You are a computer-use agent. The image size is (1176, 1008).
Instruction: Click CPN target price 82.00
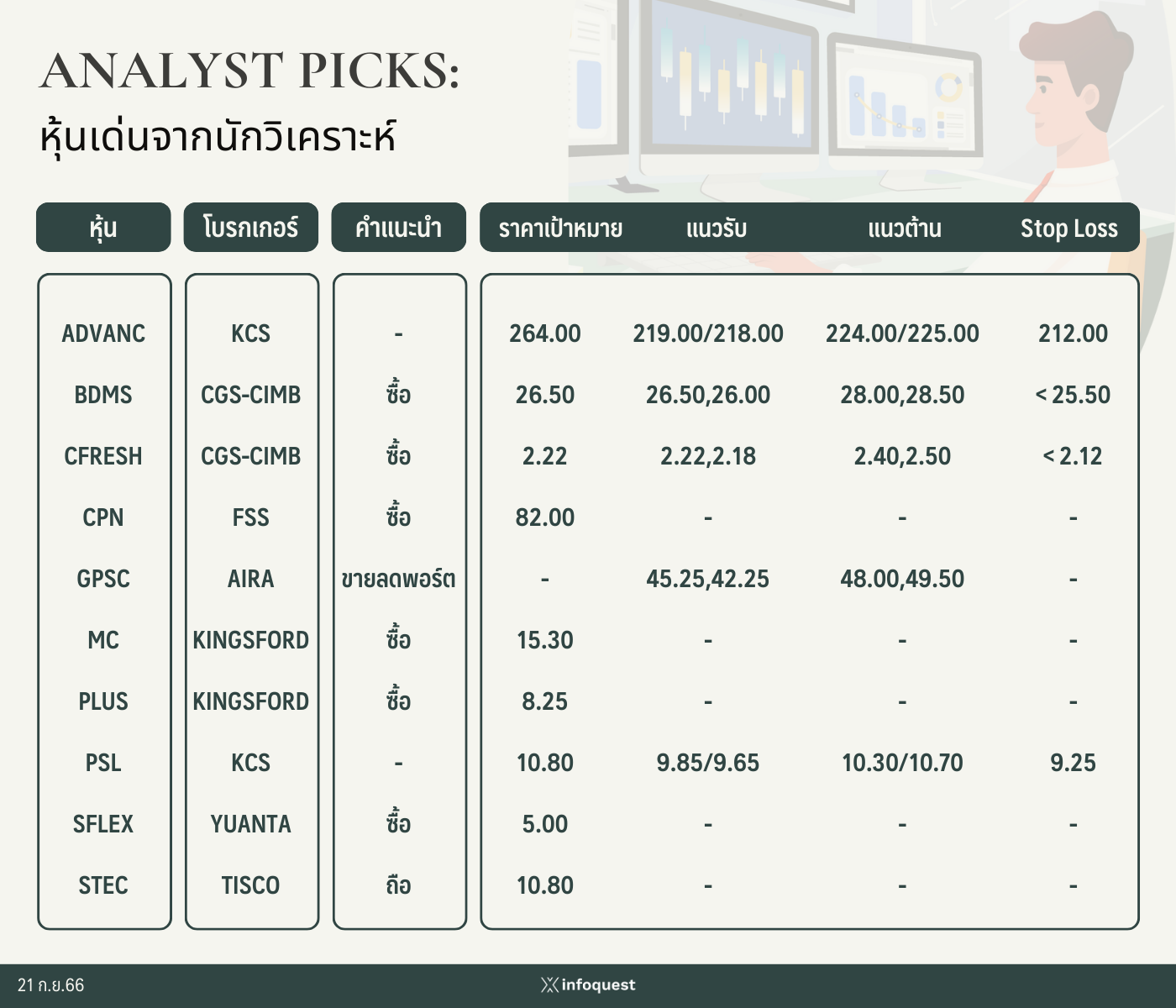point(545,517)
